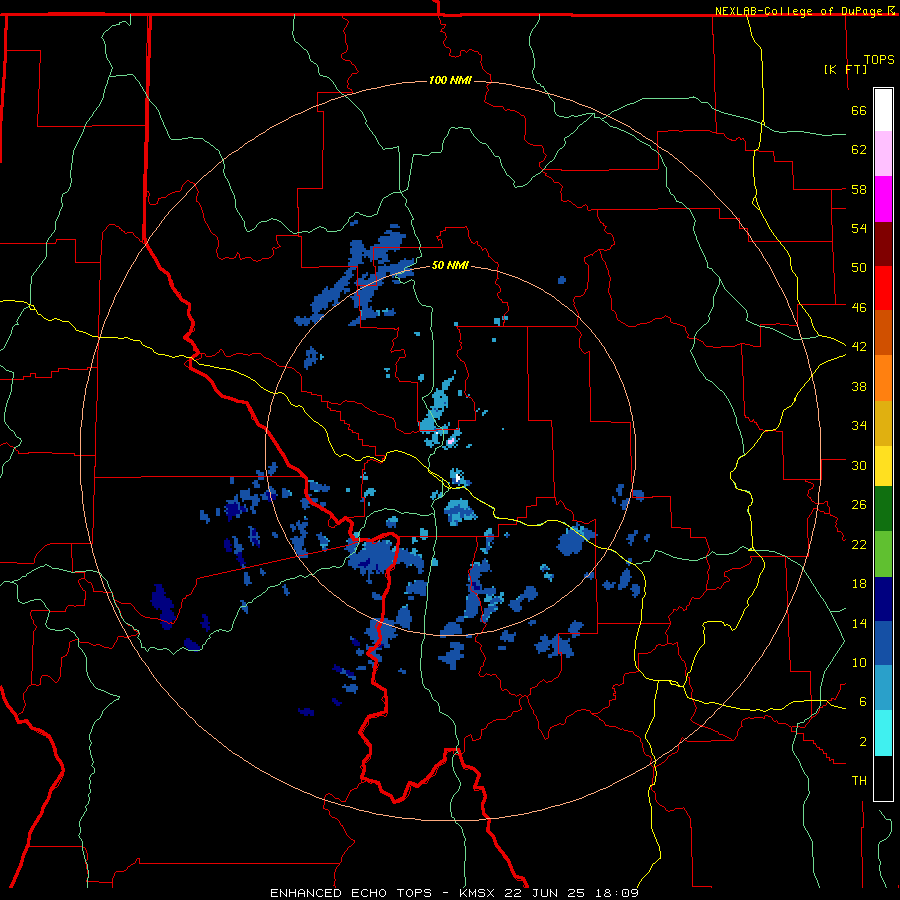The height and width of the screenshot is (900, 900).
Task: Click the bright orange legend band
Action: (883, 378)
